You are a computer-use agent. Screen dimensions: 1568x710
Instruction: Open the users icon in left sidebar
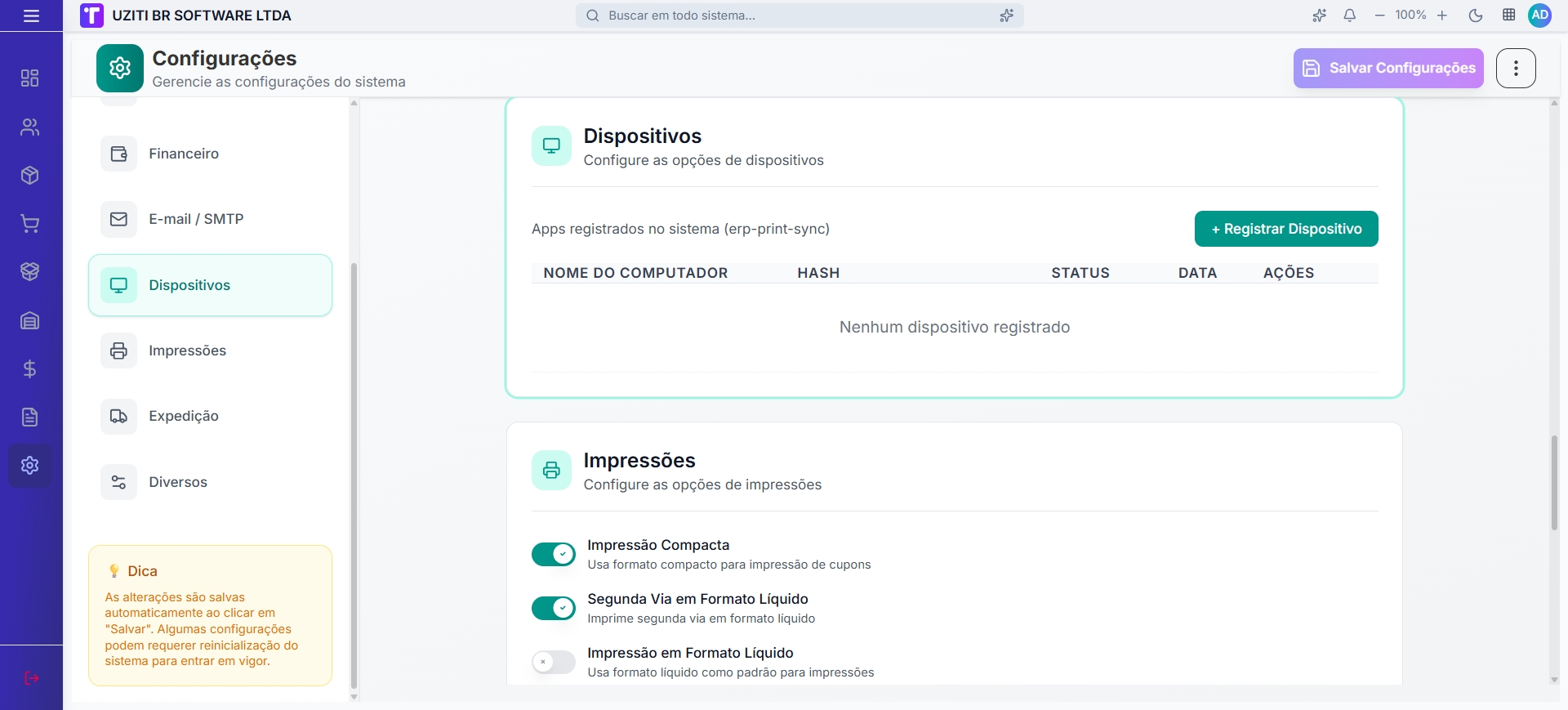30,127
